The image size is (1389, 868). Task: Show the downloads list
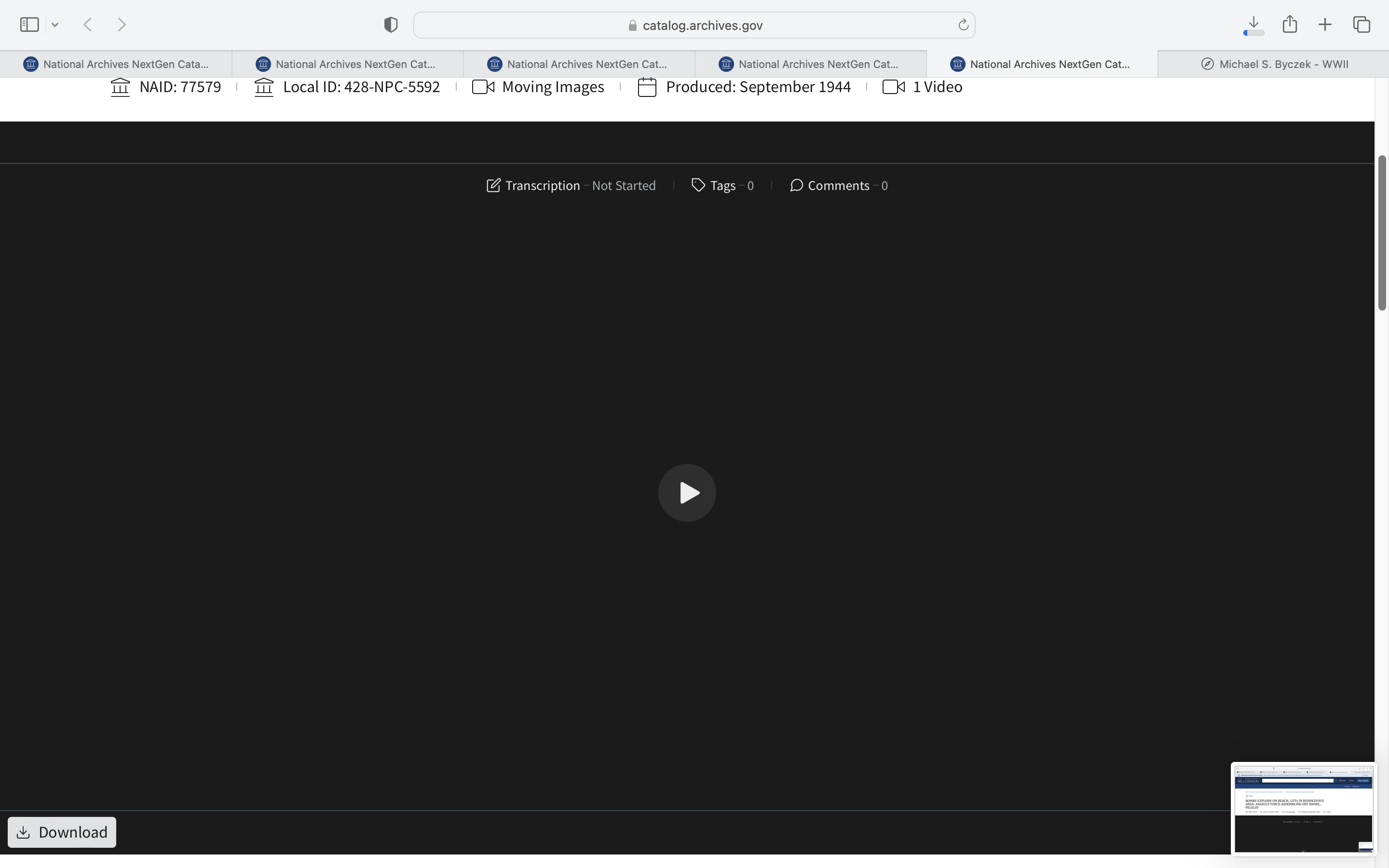click(x=1253, y=25)
